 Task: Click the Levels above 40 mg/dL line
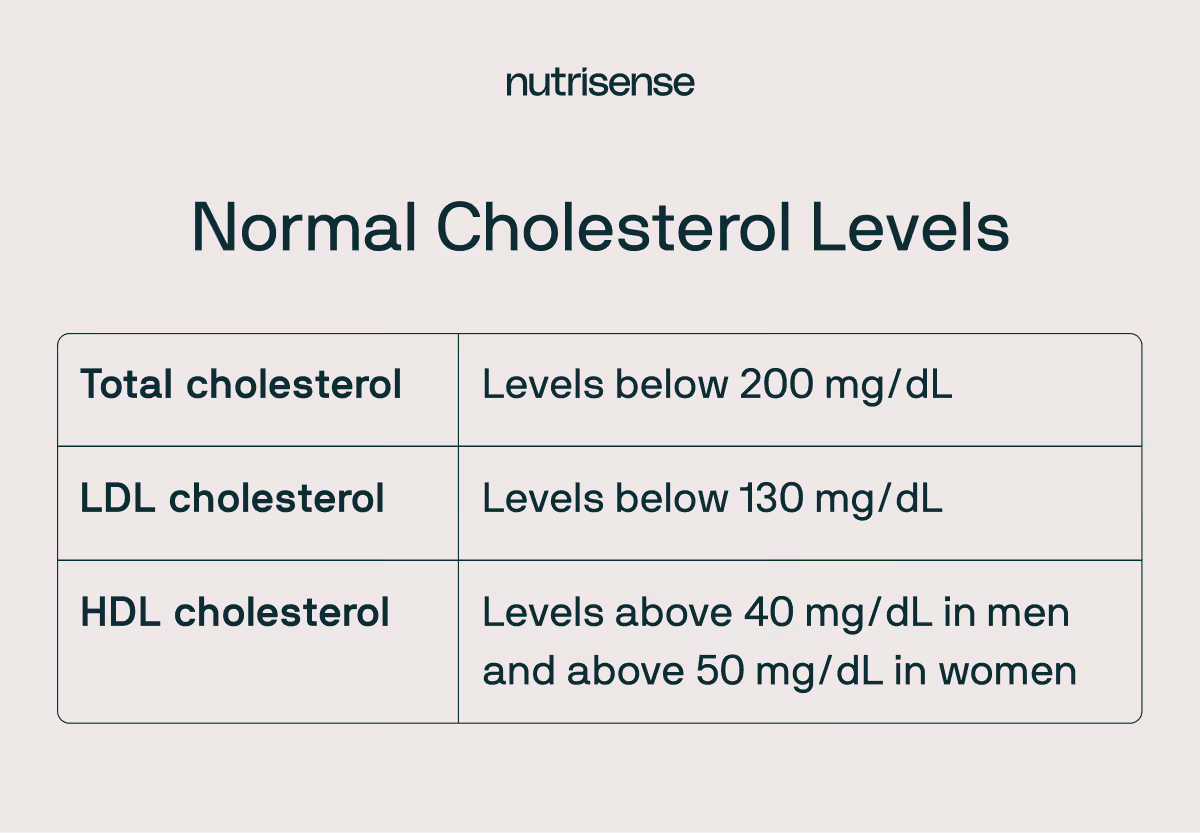[775, 613]
